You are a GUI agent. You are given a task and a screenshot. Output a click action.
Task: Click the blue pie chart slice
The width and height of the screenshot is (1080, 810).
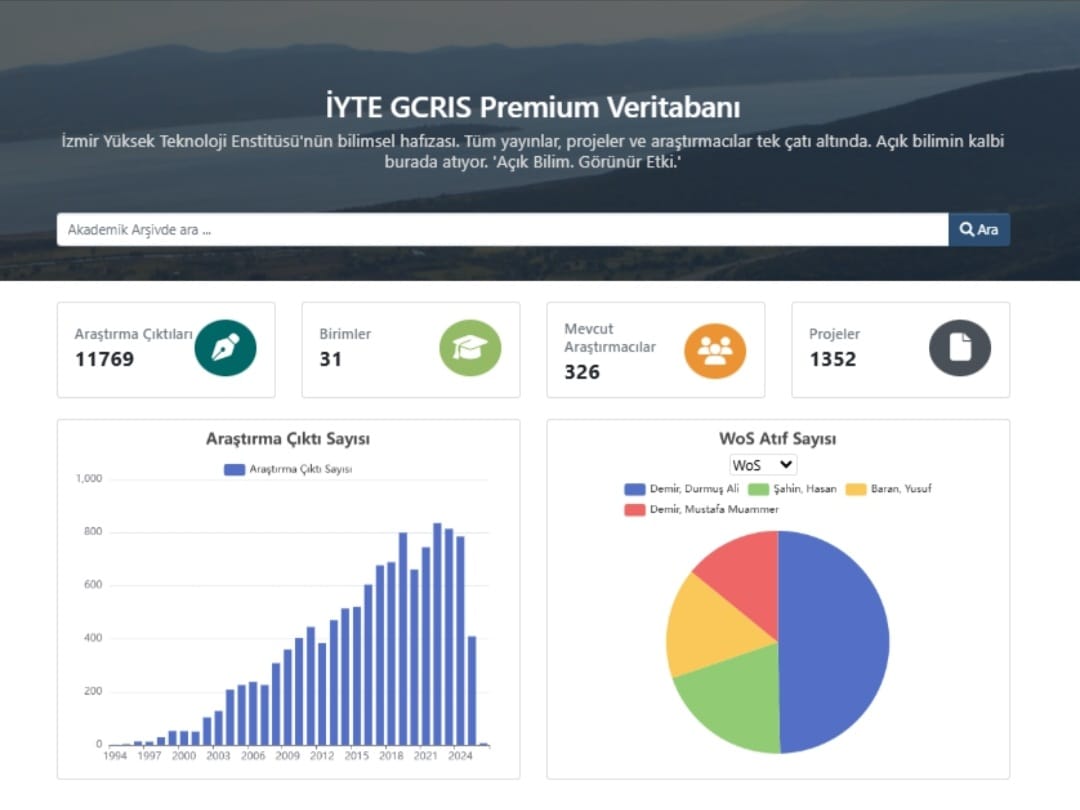(835, 640)
